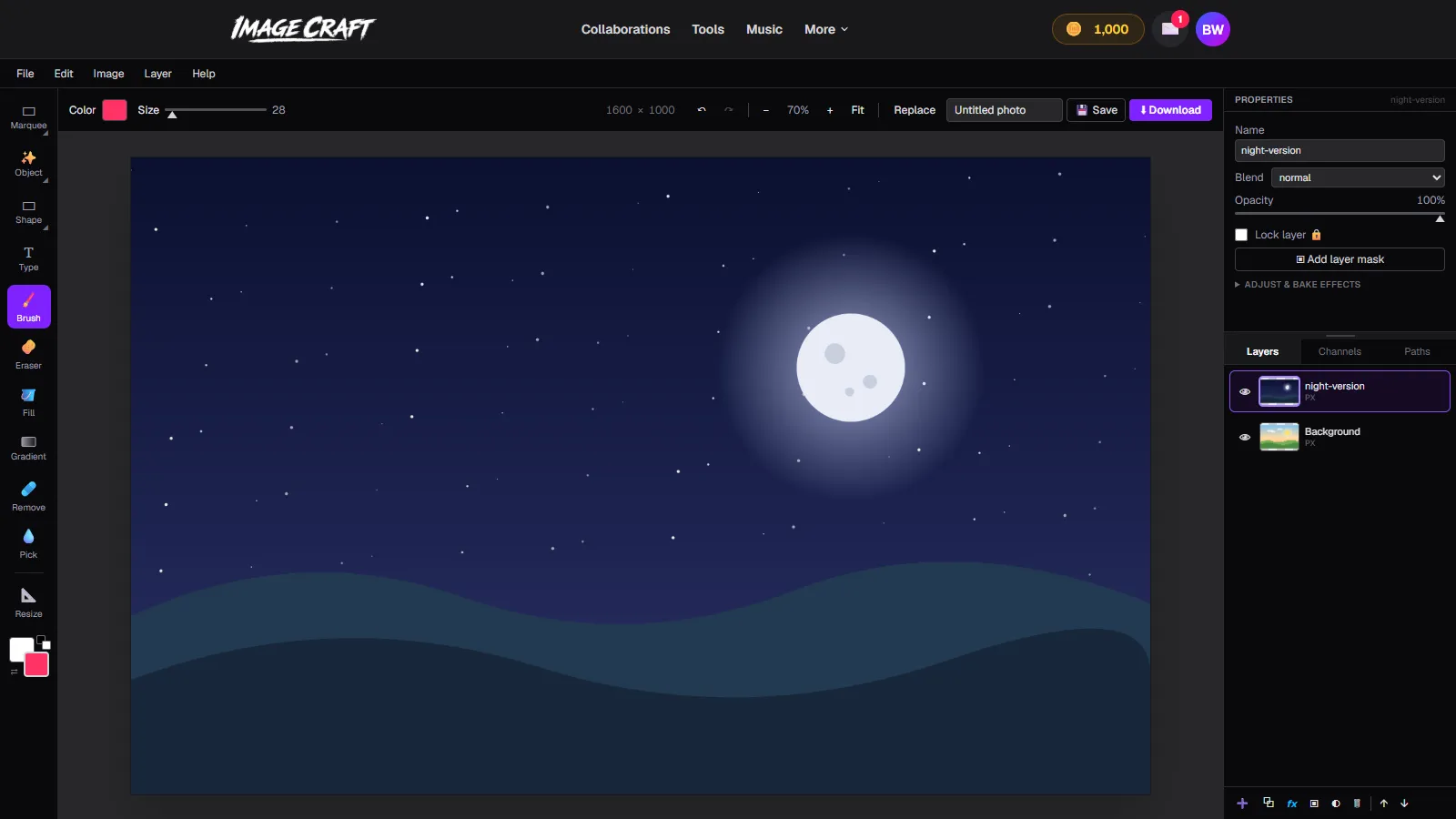Open the Resize tool
Viewport: 1456px width, 819px height.
coord(28,602)
